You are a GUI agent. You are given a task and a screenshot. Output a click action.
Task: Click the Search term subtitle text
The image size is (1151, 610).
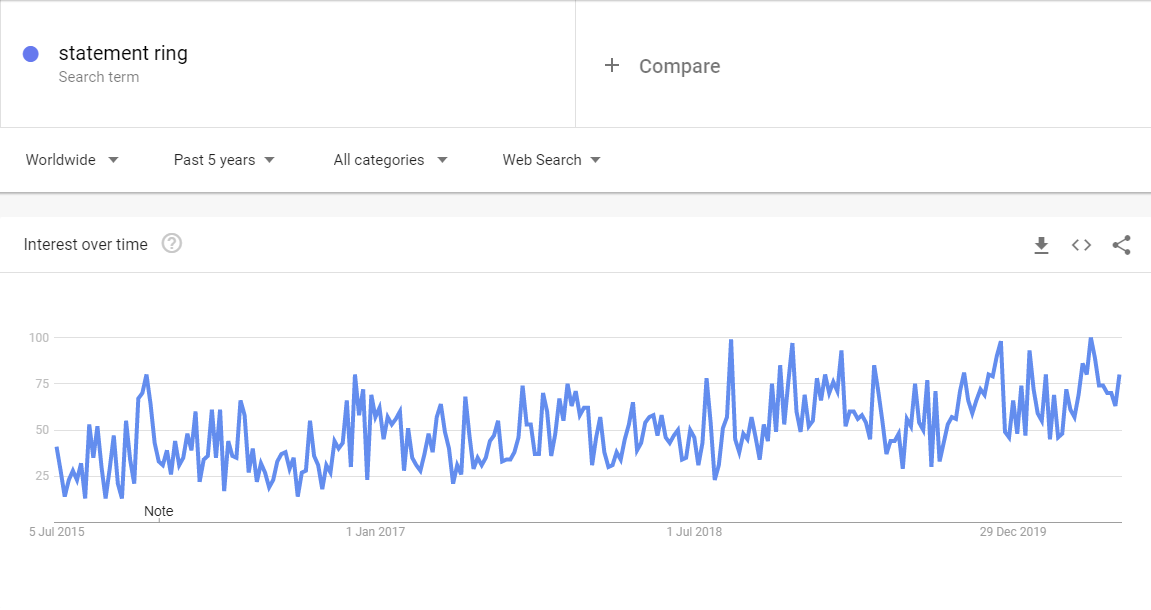click(98, 77)
